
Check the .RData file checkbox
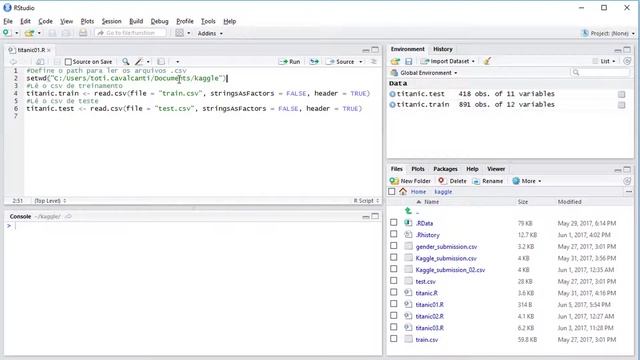point(393,222)
